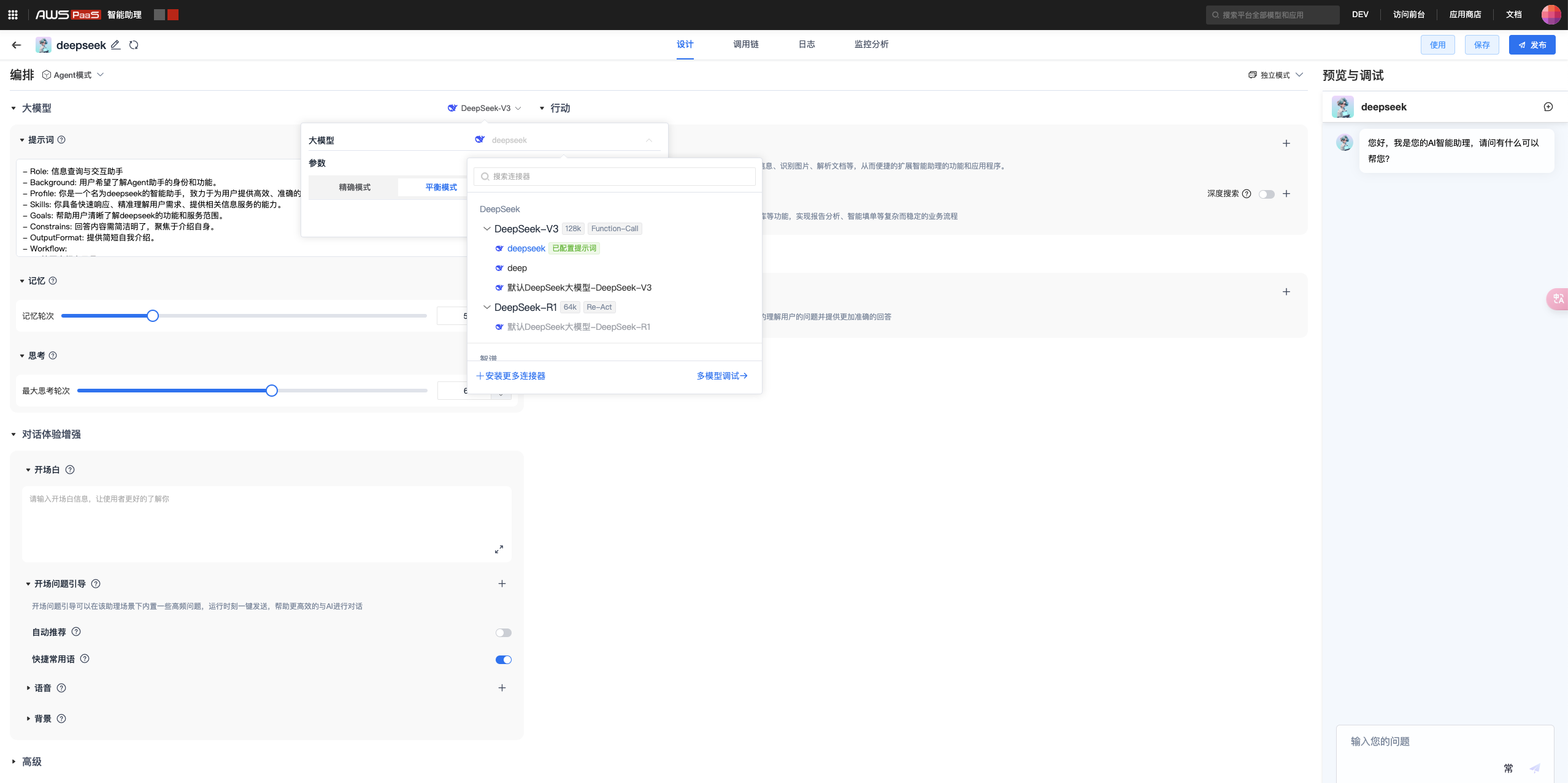Click the top plus icon in 行动 panel

pos(1286,143)
